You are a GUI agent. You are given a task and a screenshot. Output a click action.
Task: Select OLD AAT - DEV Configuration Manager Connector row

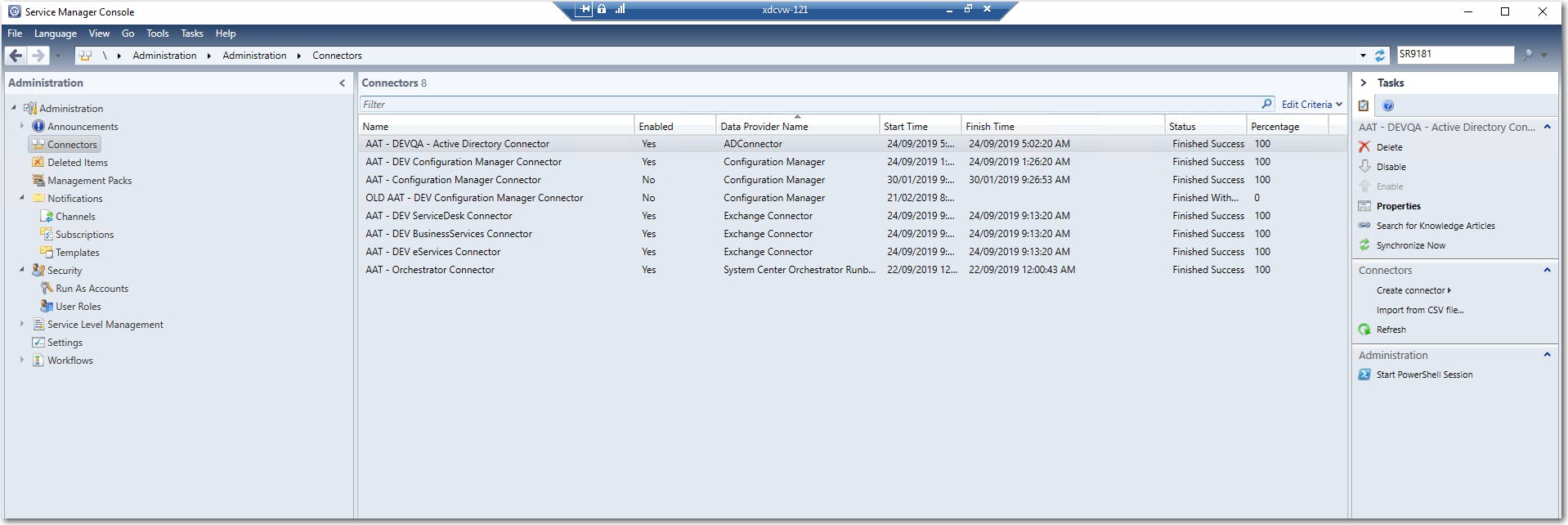click(853, 198)
